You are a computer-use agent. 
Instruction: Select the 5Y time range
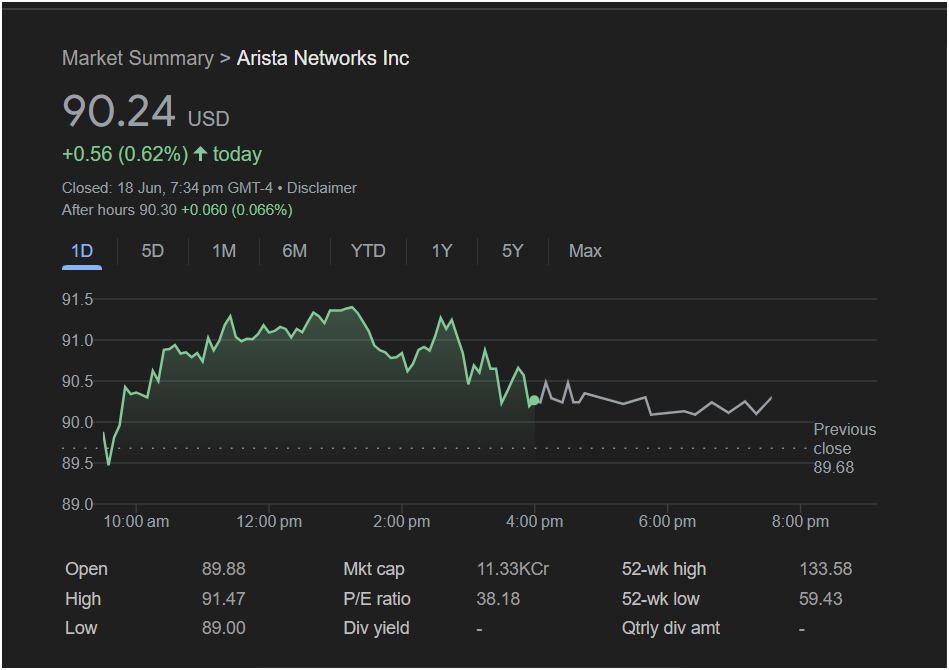click(x=512, y=251)
